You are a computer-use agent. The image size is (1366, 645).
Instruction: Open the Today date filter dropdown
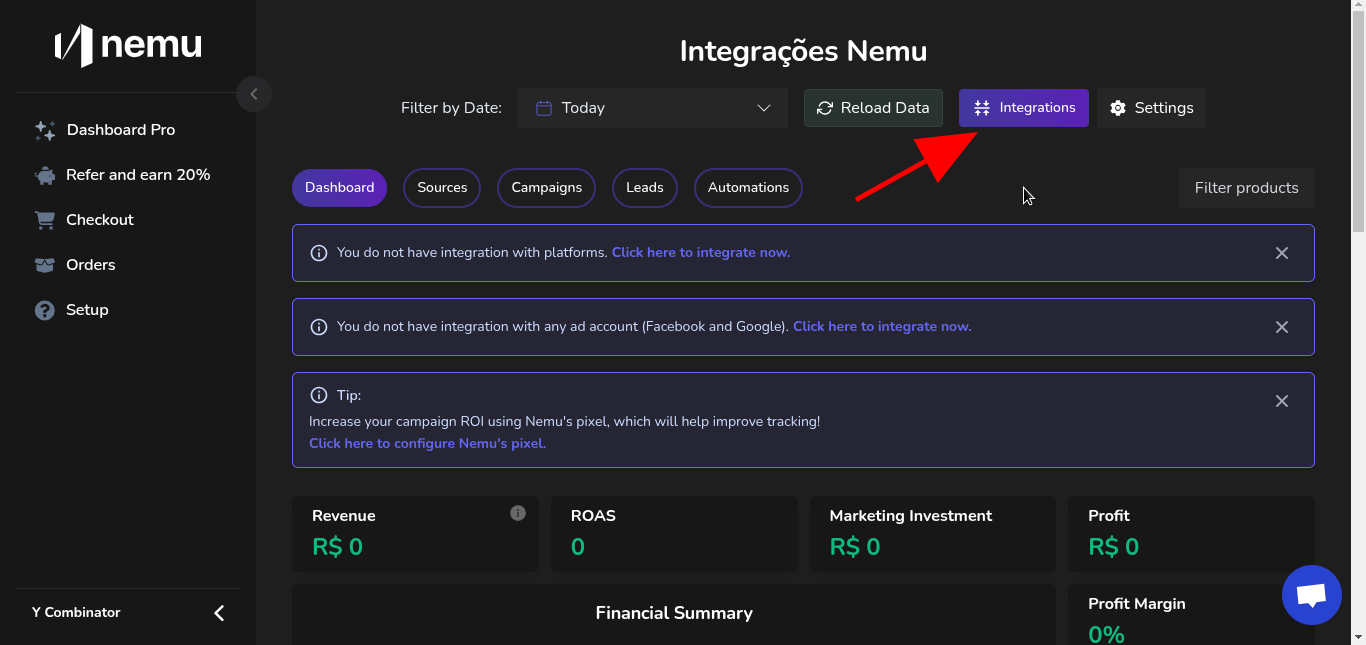coord(653,108)
